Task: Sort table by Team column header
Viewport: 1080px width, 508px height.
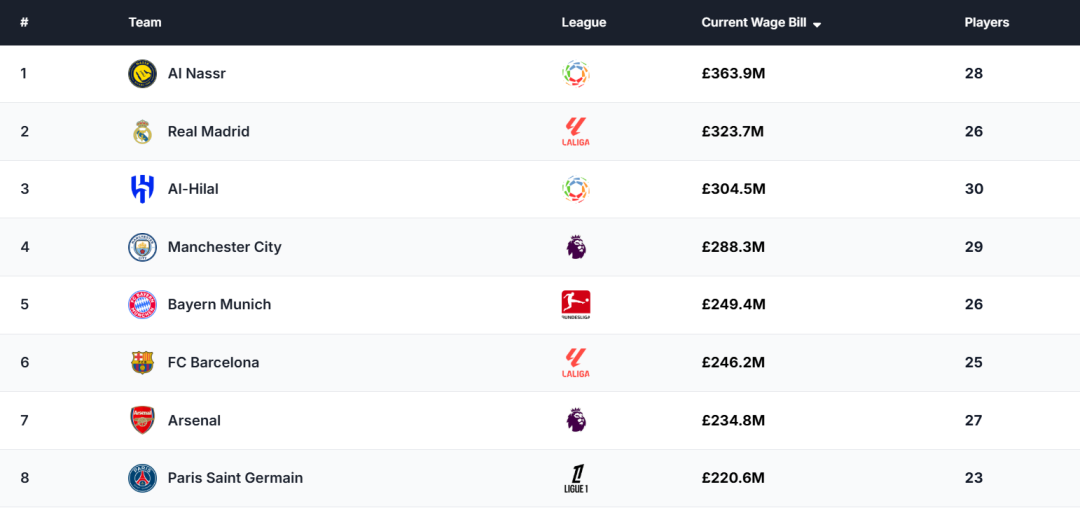Action: [x=145, y=23]
